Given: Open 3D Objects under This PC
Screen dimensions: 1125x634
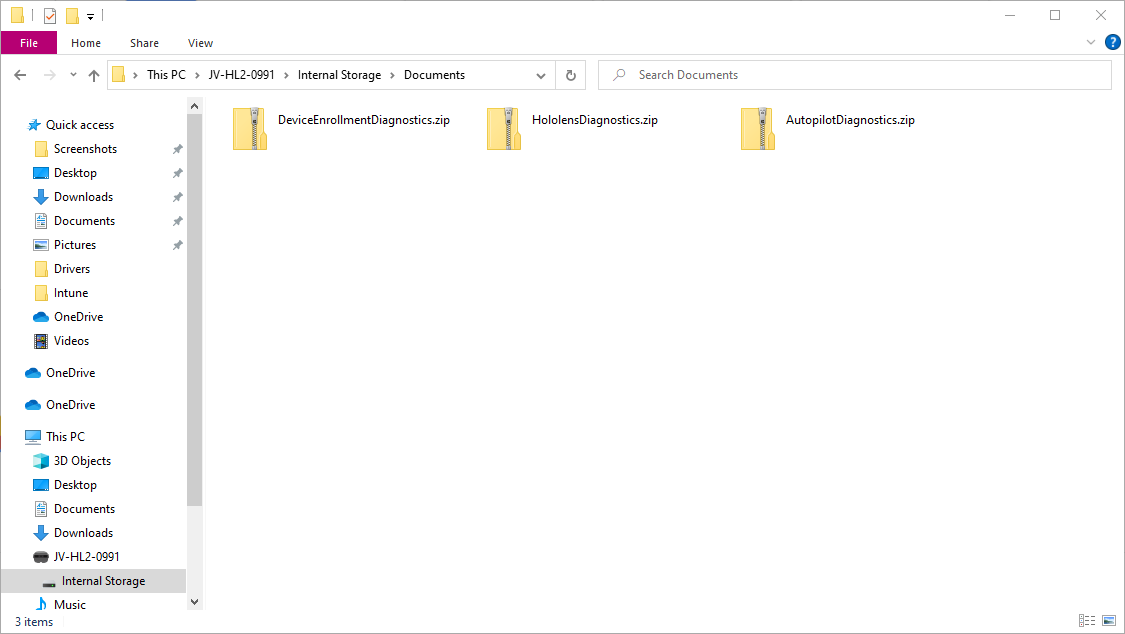Looking at the screenshot, I should tap(83, 460).
